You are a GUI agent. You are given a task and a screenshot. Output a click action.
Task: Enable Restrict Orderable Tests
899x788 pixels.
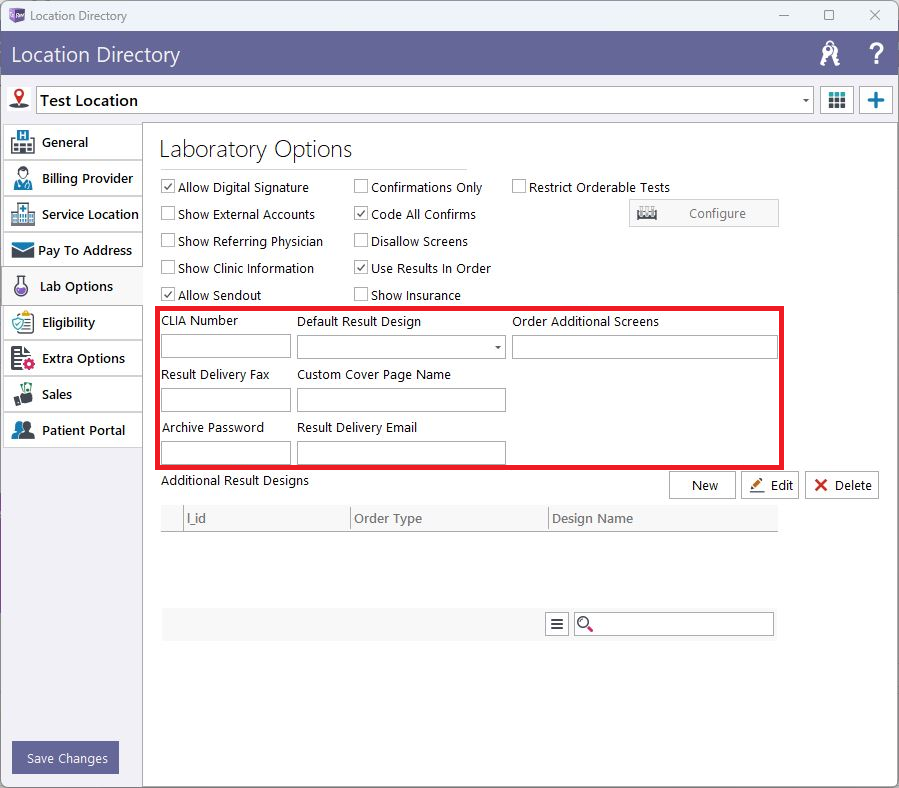(519, 186)
